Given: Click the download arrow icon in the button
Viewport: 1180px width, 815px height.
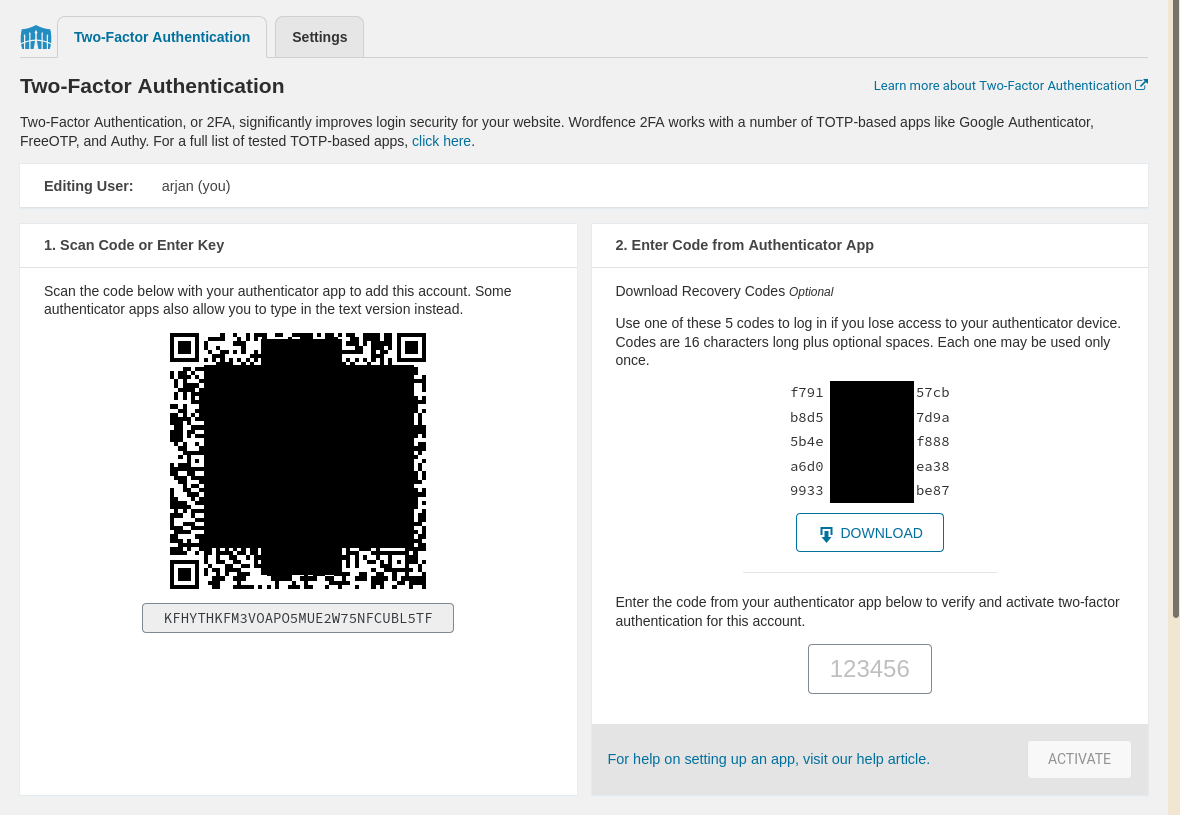Looking at the screenshot, I should pos(826,534).
